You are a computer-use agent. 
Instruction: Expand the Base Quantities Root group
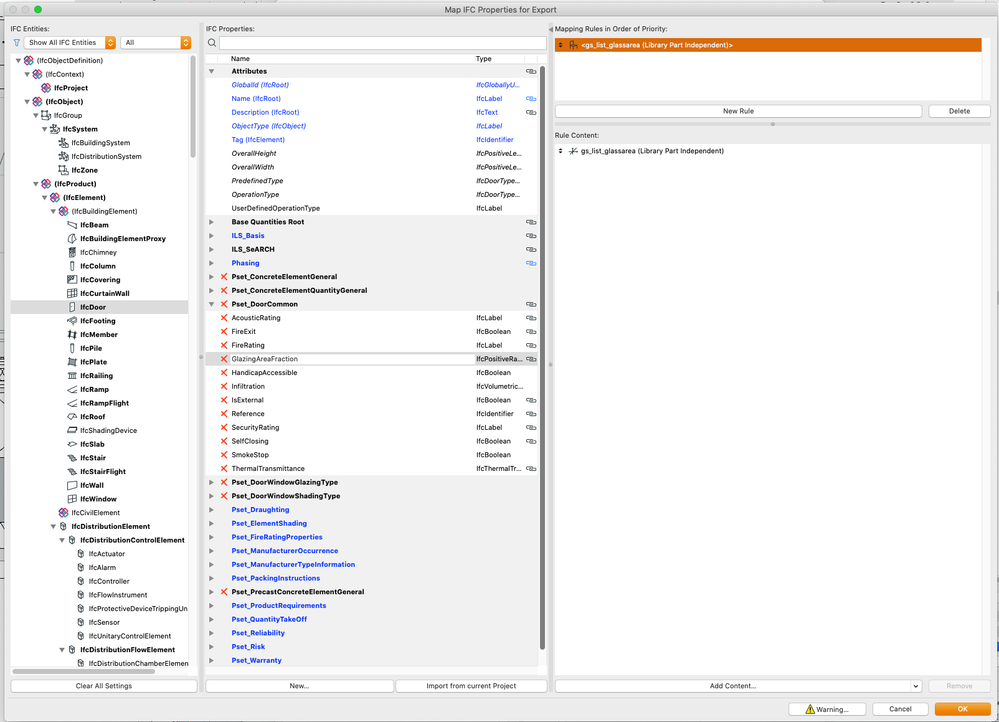pos(211,222)
